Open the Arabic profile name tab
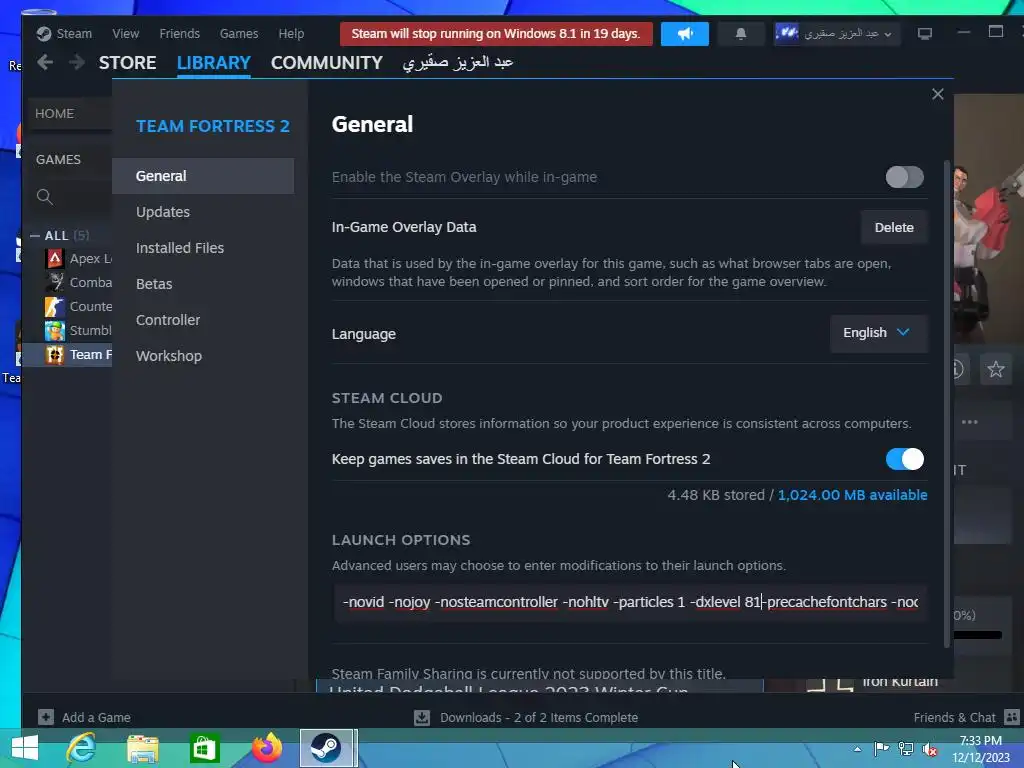This screenshot has width=1024, height=768. point(458,63)
